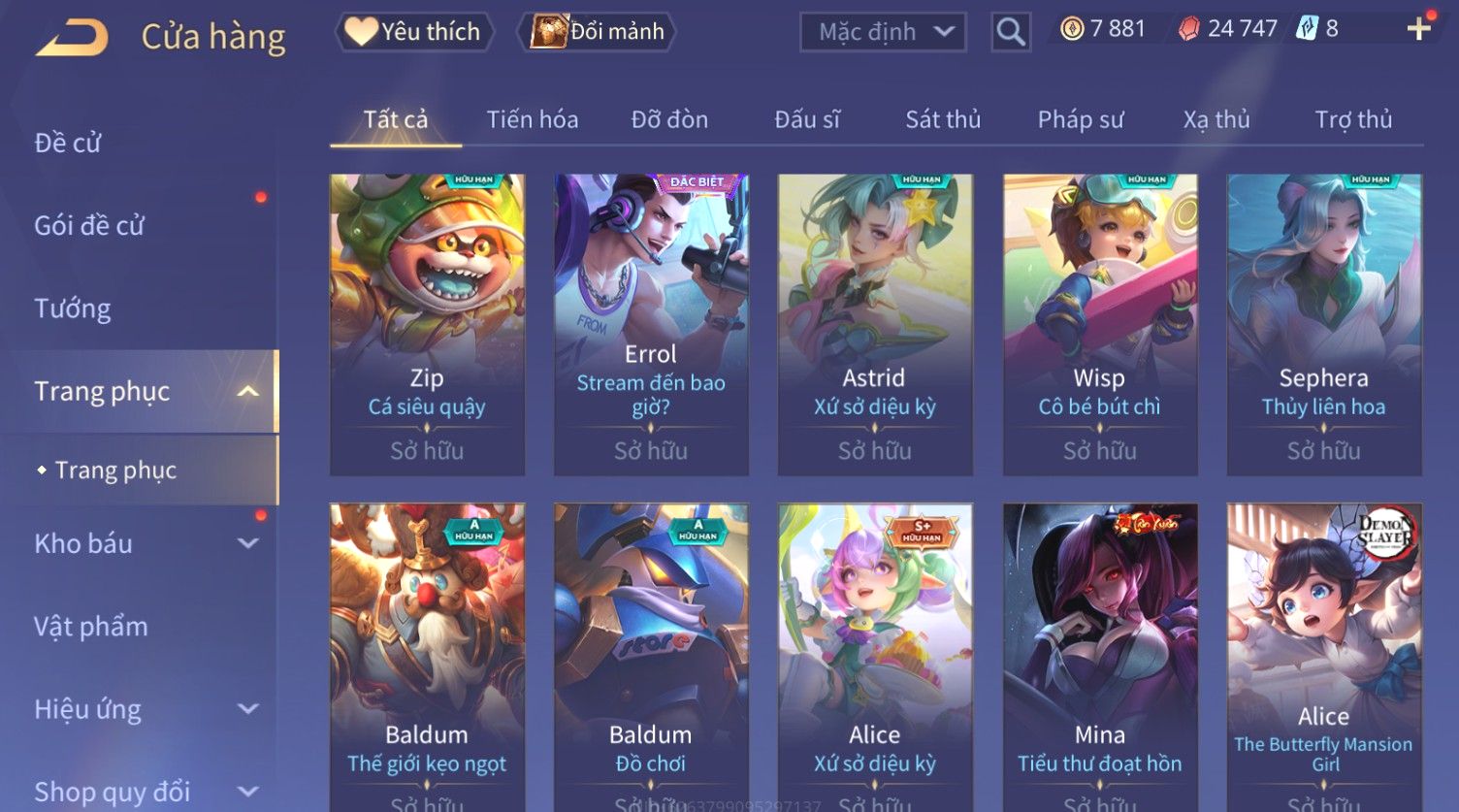Go to Tướng in the sidebar
This screenshot has width=1459, height=812.
point(73,309)
